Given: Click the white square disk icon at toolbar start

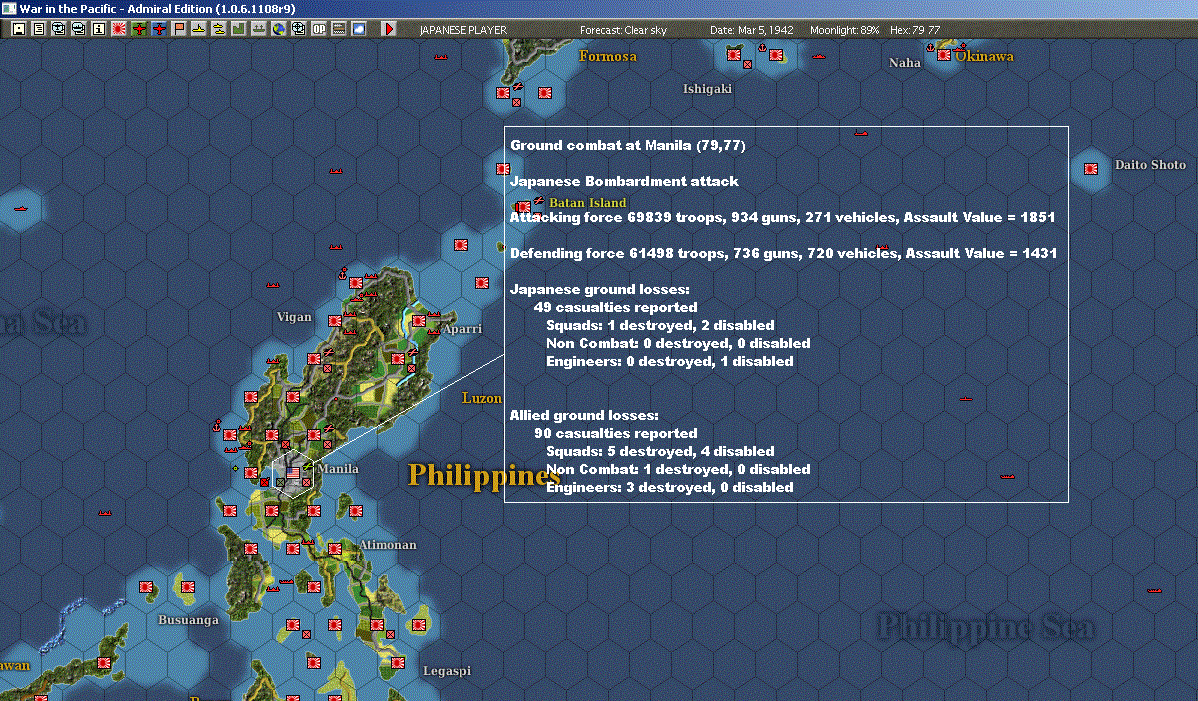Looking at the screenshot, I should click(19, 29).
